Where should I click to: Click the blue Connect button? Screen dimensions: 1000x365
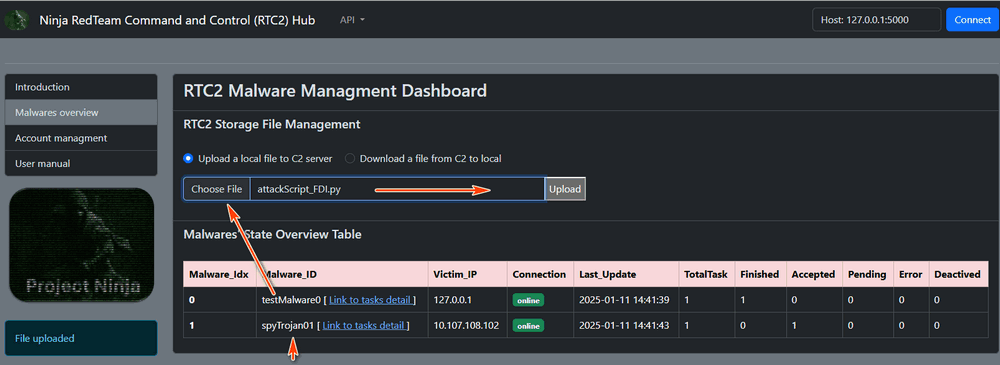(x=972, y=20)
